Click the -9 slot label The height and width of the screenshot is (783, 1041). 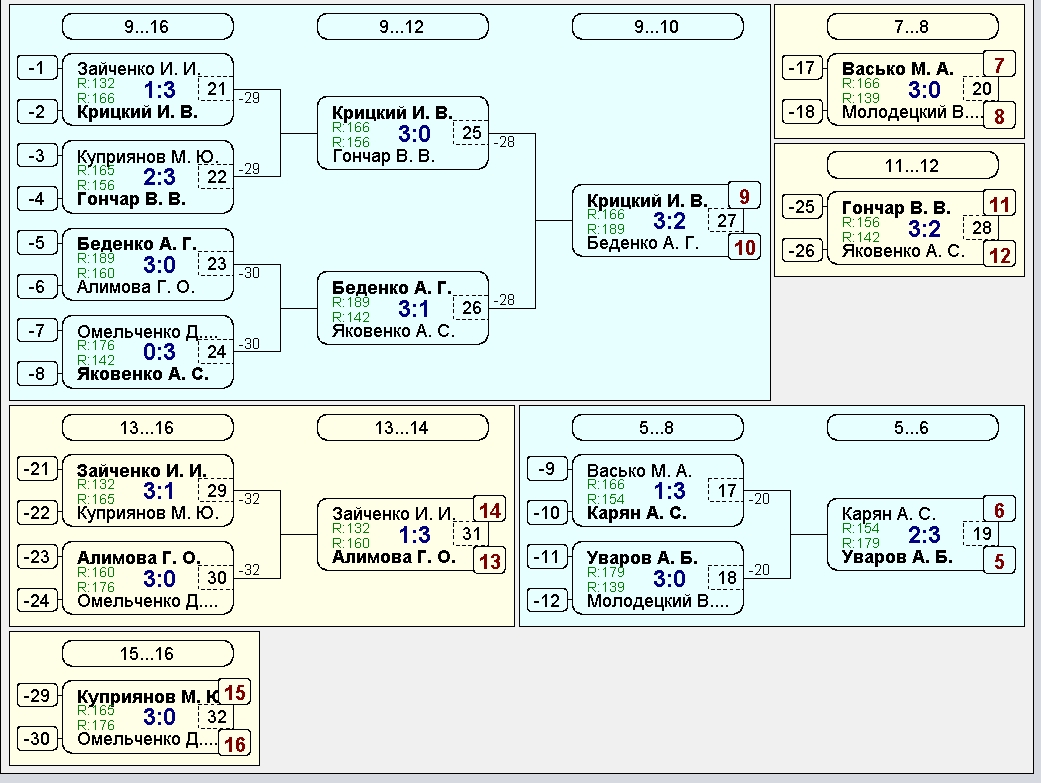pyautogui.click(x=547, y=468)
